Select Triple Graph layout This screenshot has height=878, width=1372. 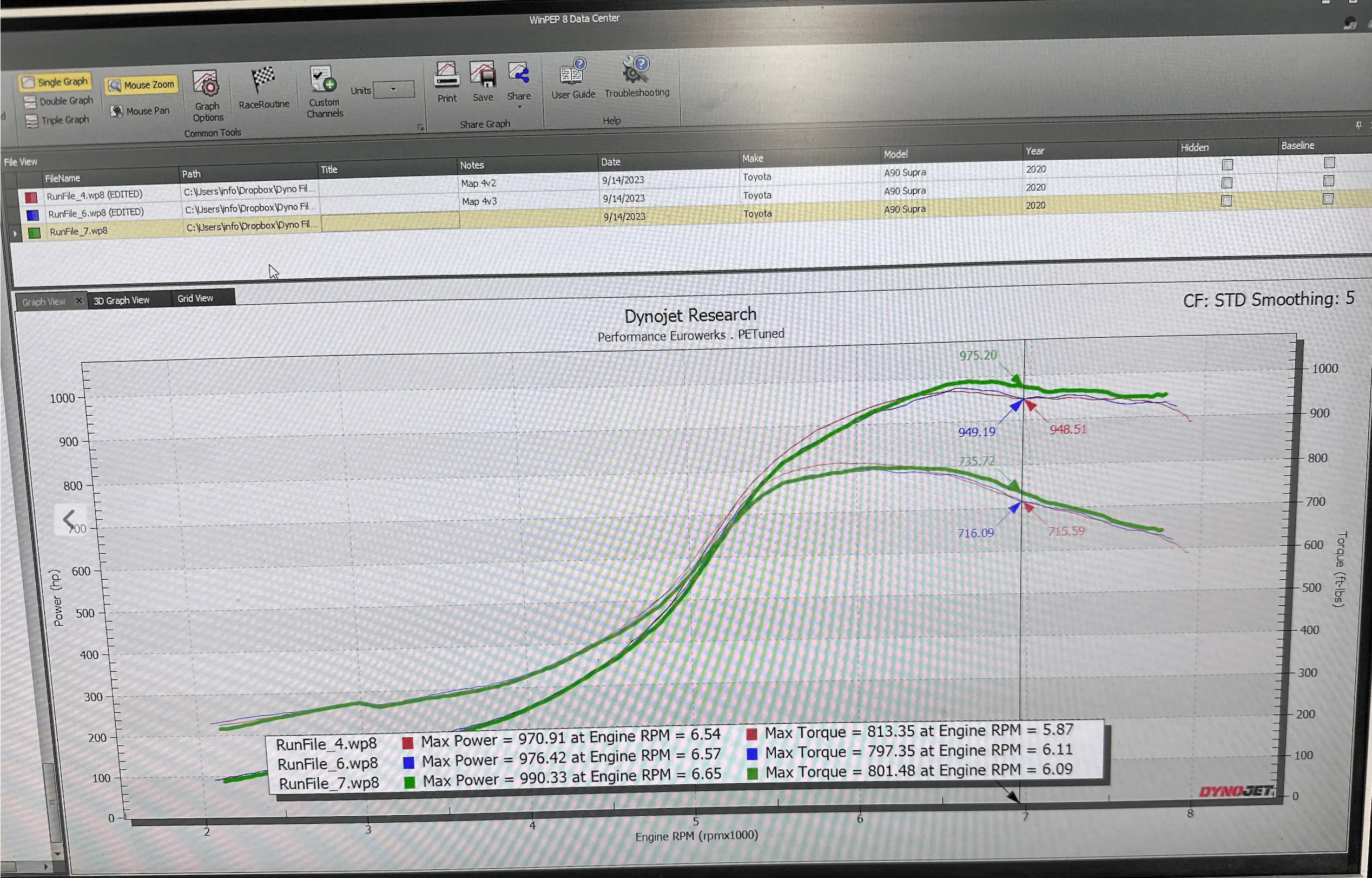pos(57,120)
